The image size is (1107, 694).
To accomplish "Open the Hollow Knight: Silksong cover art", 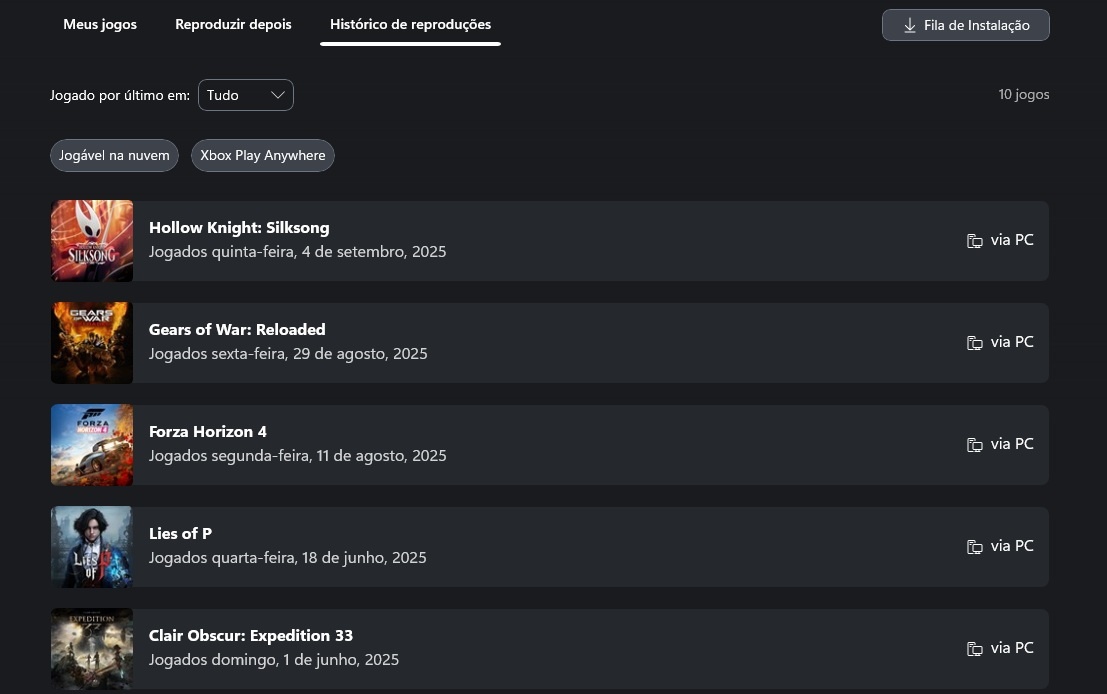I will [92, 241].
